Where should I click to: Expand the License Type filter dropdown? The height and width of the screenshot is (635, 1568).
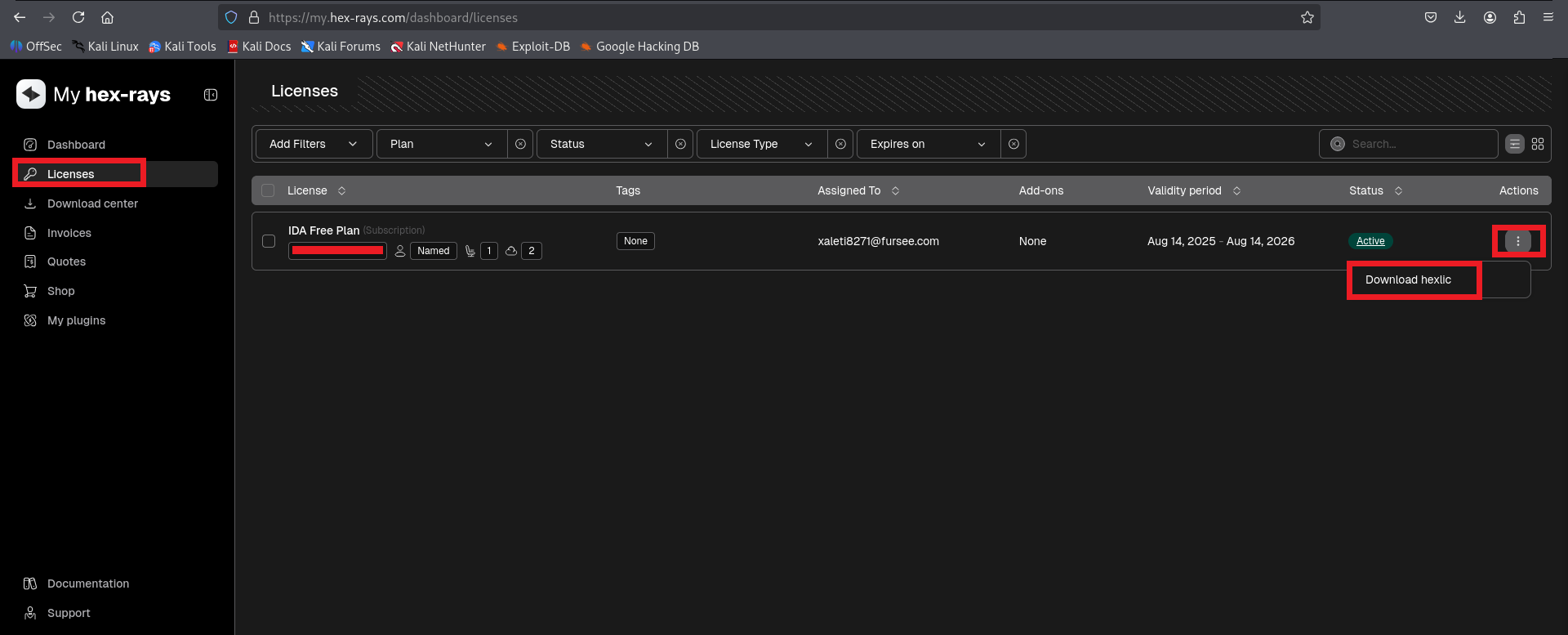762,144
